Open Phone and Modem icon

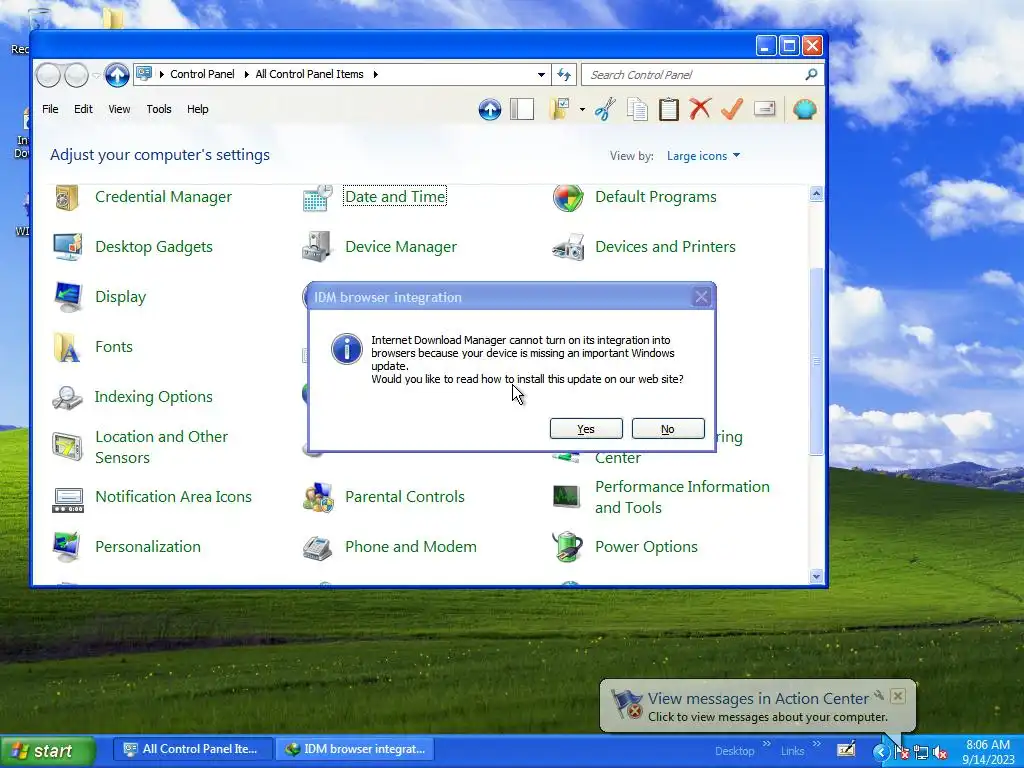[x=317, y=547]
